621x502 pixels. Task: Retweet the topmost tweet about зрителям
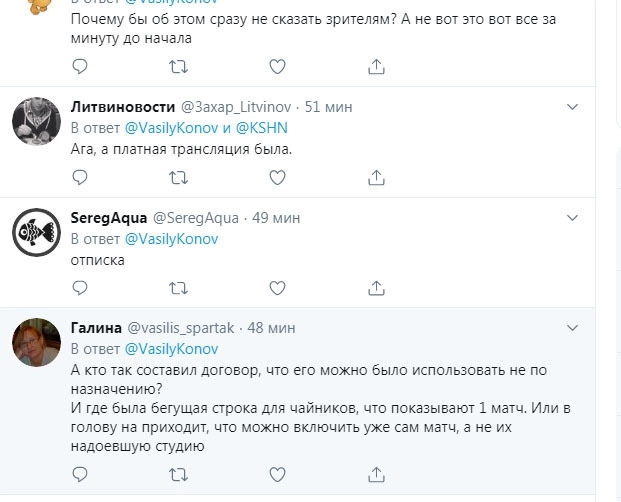pos(179,67)
